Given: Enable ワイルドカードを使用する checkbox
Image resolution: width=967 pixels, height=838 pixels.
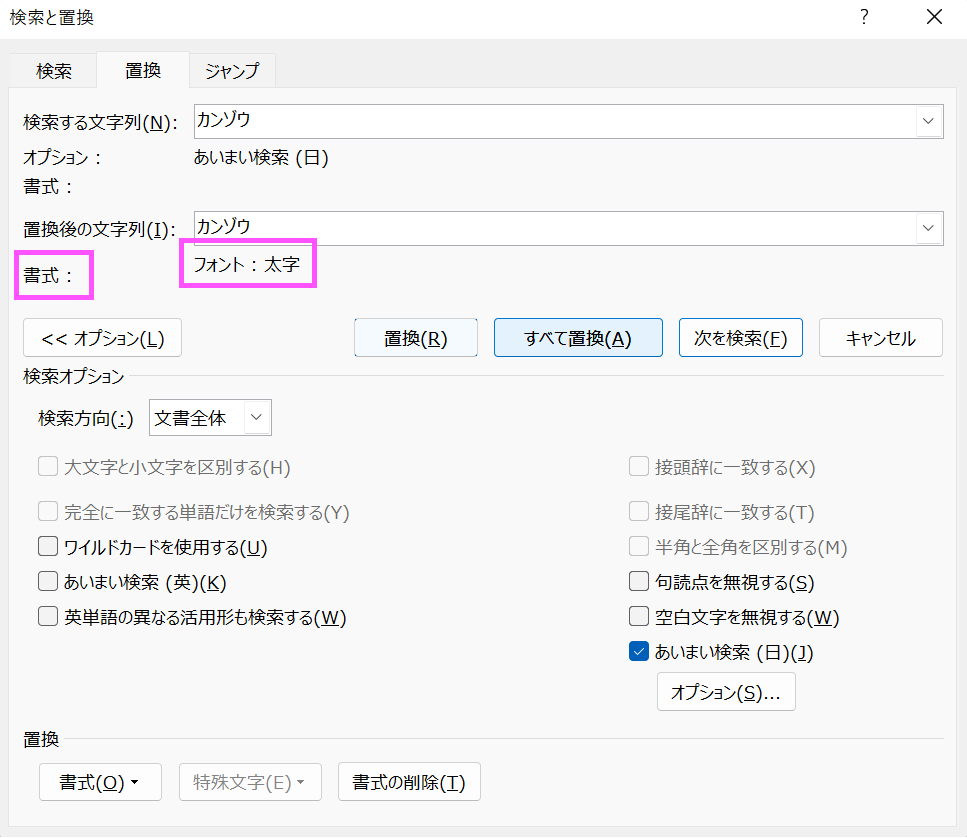Looking at the screenshot, I should click(48, 546).
